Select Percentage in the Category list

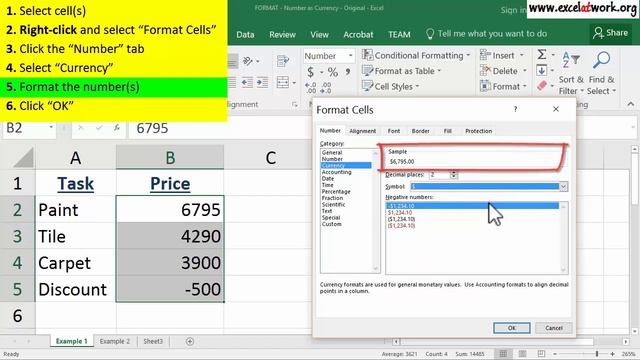point(336,191)
